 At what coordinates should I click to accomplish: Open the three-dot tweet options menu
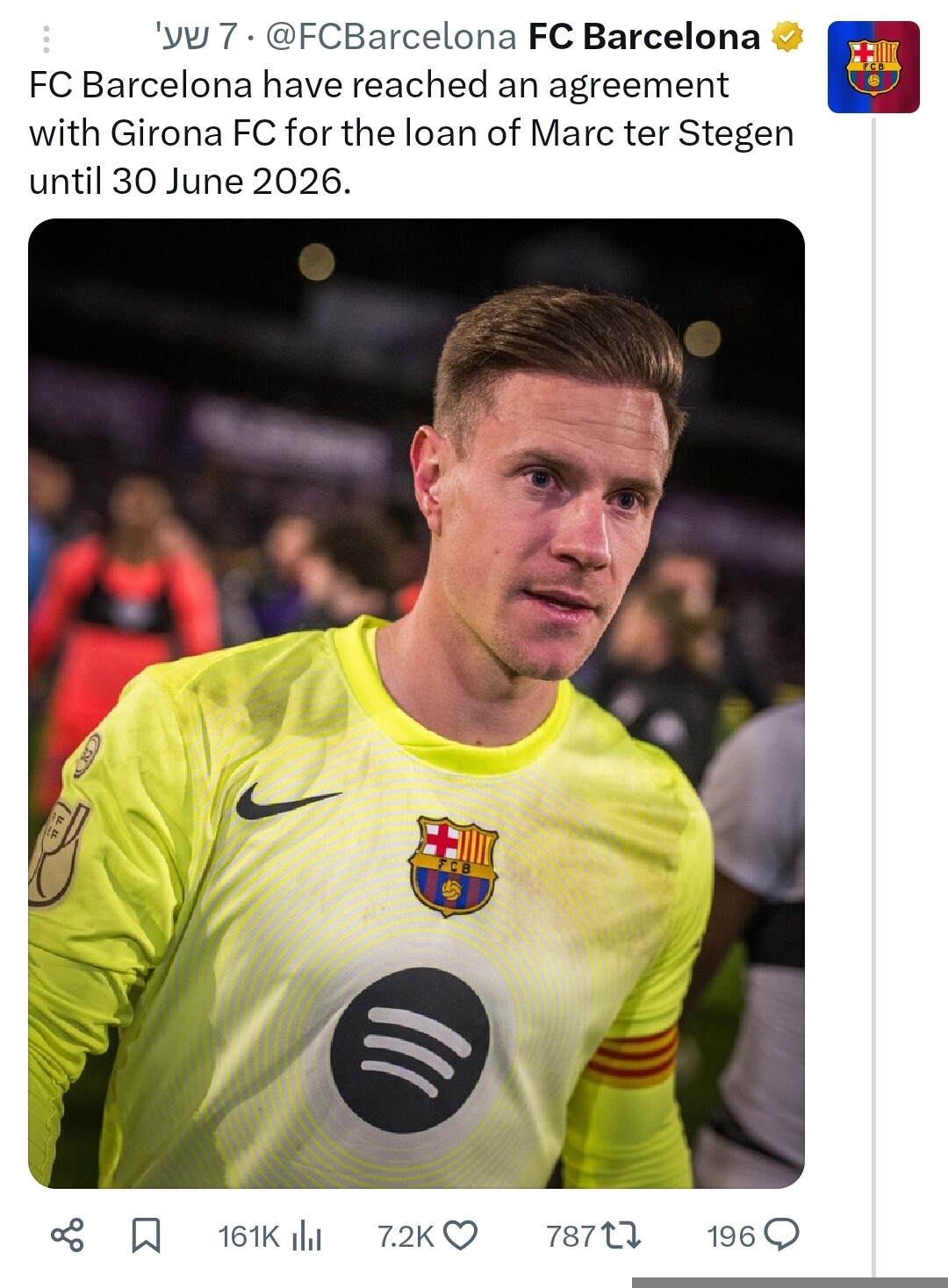(47, 39)
